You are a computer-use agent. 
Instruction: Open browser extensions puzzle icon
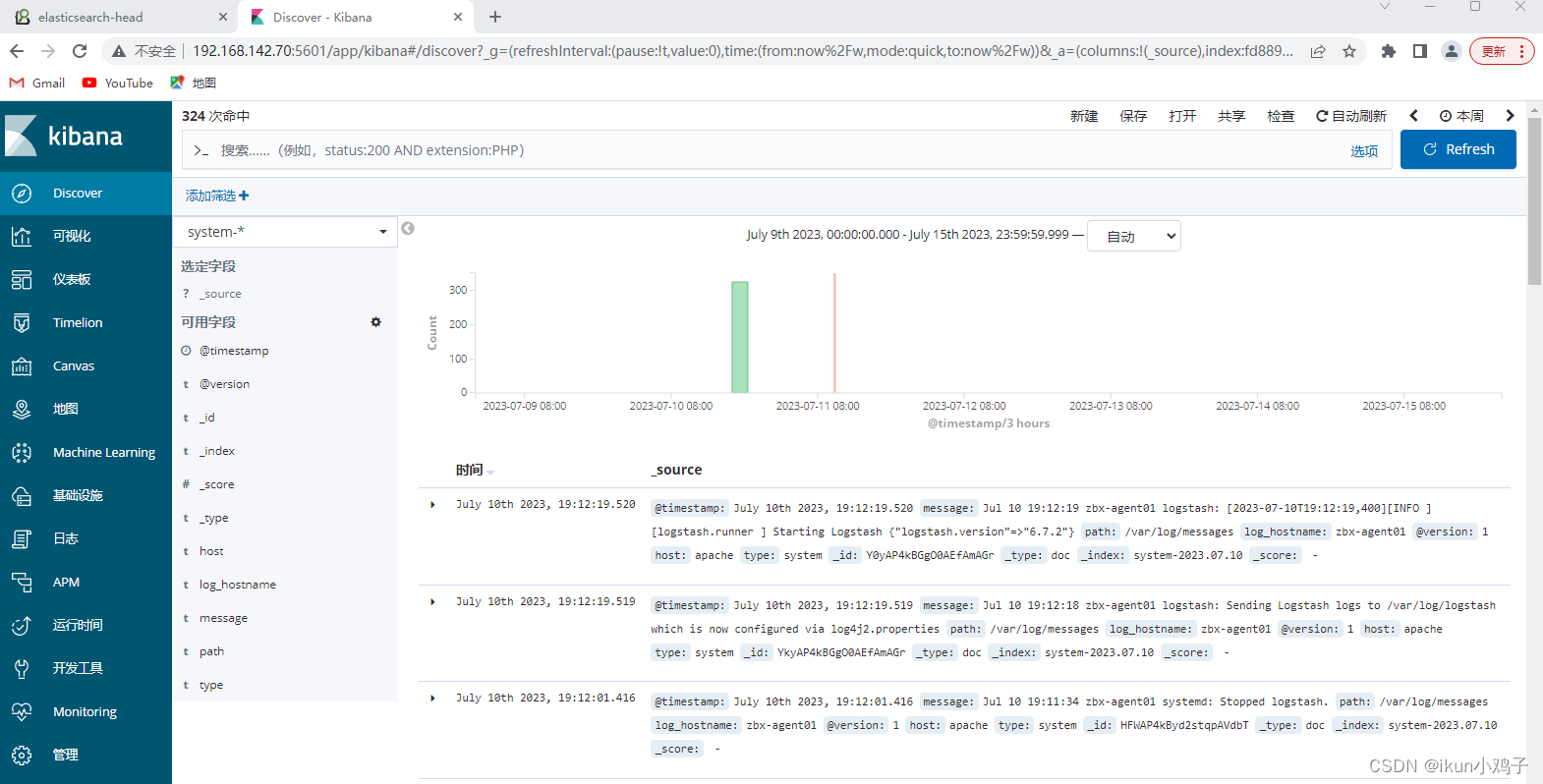1389,51
